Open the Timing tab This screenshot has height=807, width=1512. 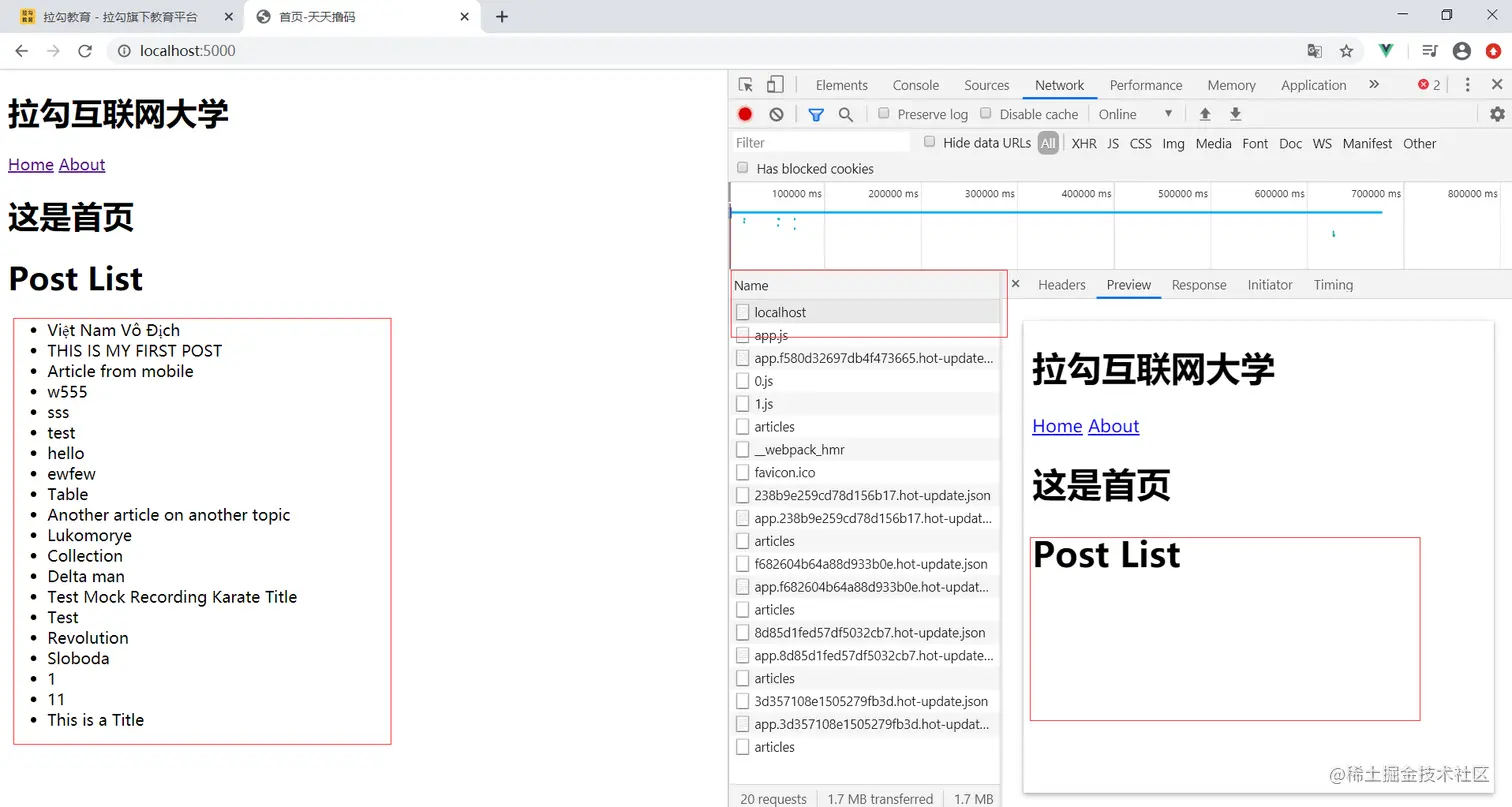(x=1333, y=285)
